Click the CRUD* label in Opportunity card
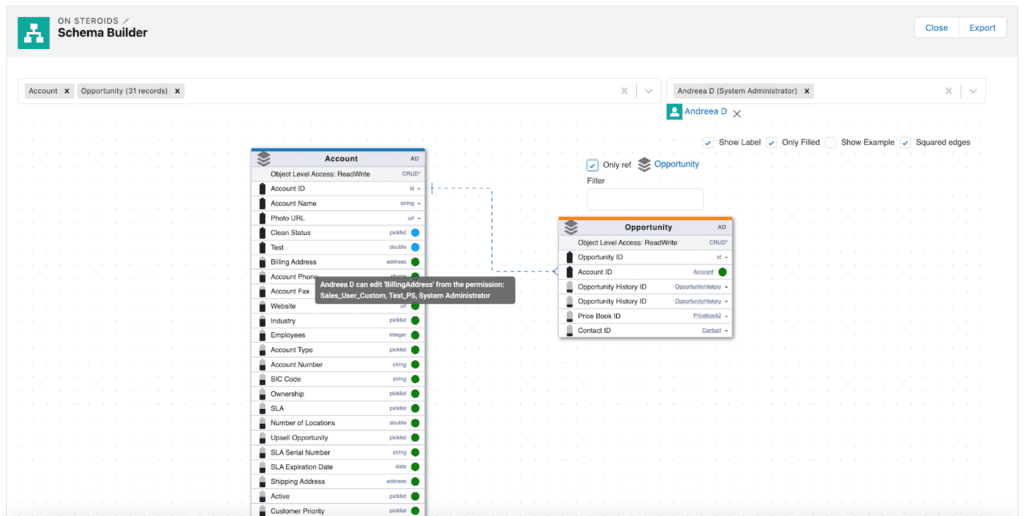This screenshot has width=1024, height=516. (x=718, y=242)
